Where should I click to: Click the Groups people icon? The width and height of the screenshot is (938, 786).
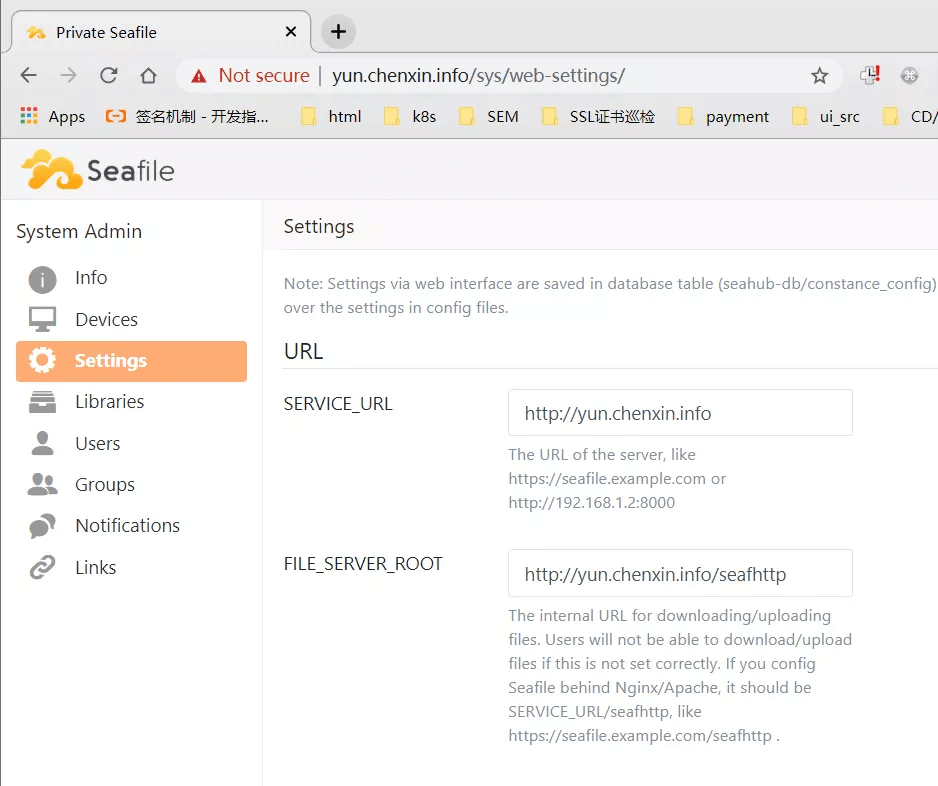point(42,485)
